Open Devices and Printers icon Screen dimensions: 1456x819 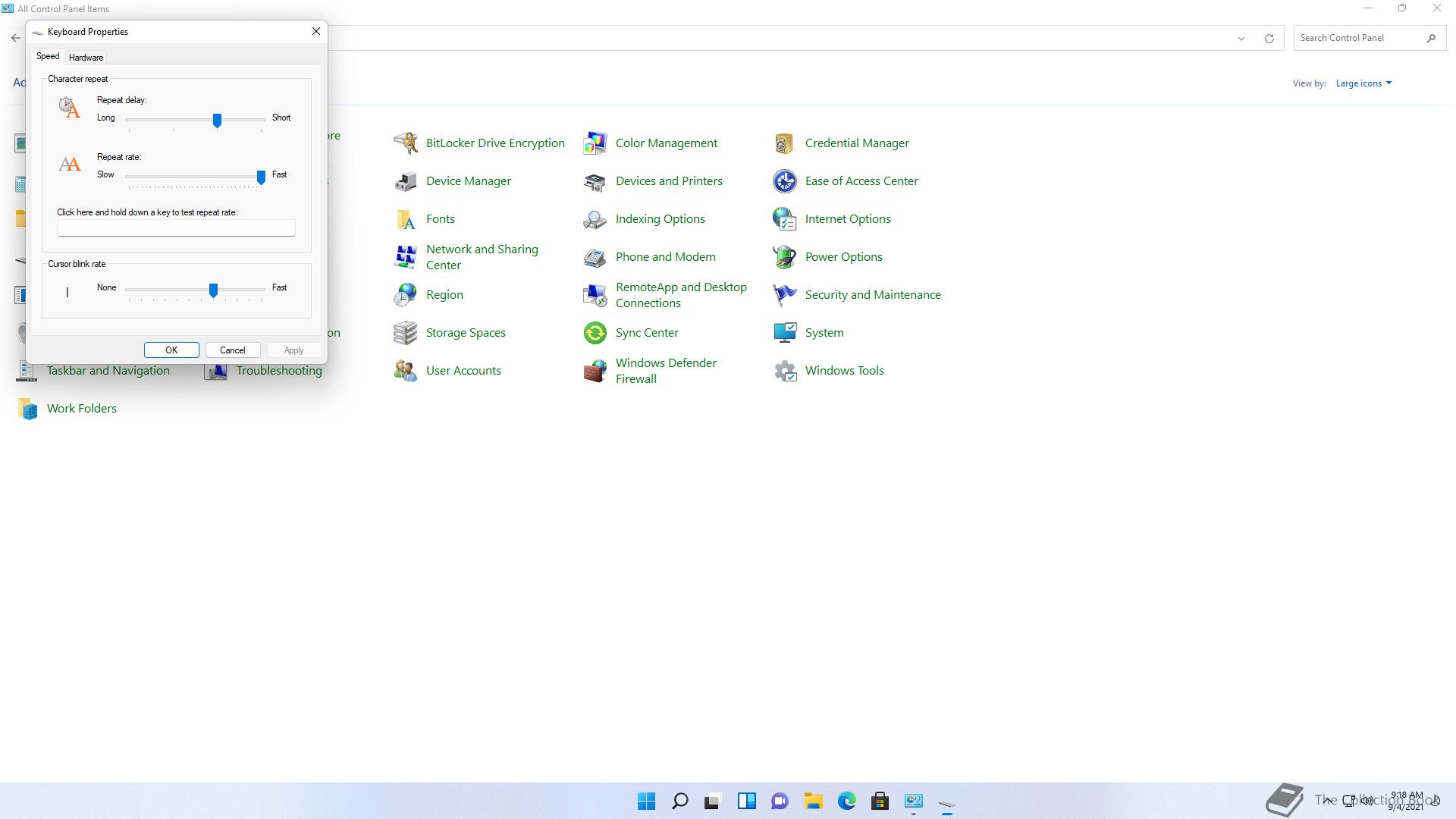pos(595,180)
